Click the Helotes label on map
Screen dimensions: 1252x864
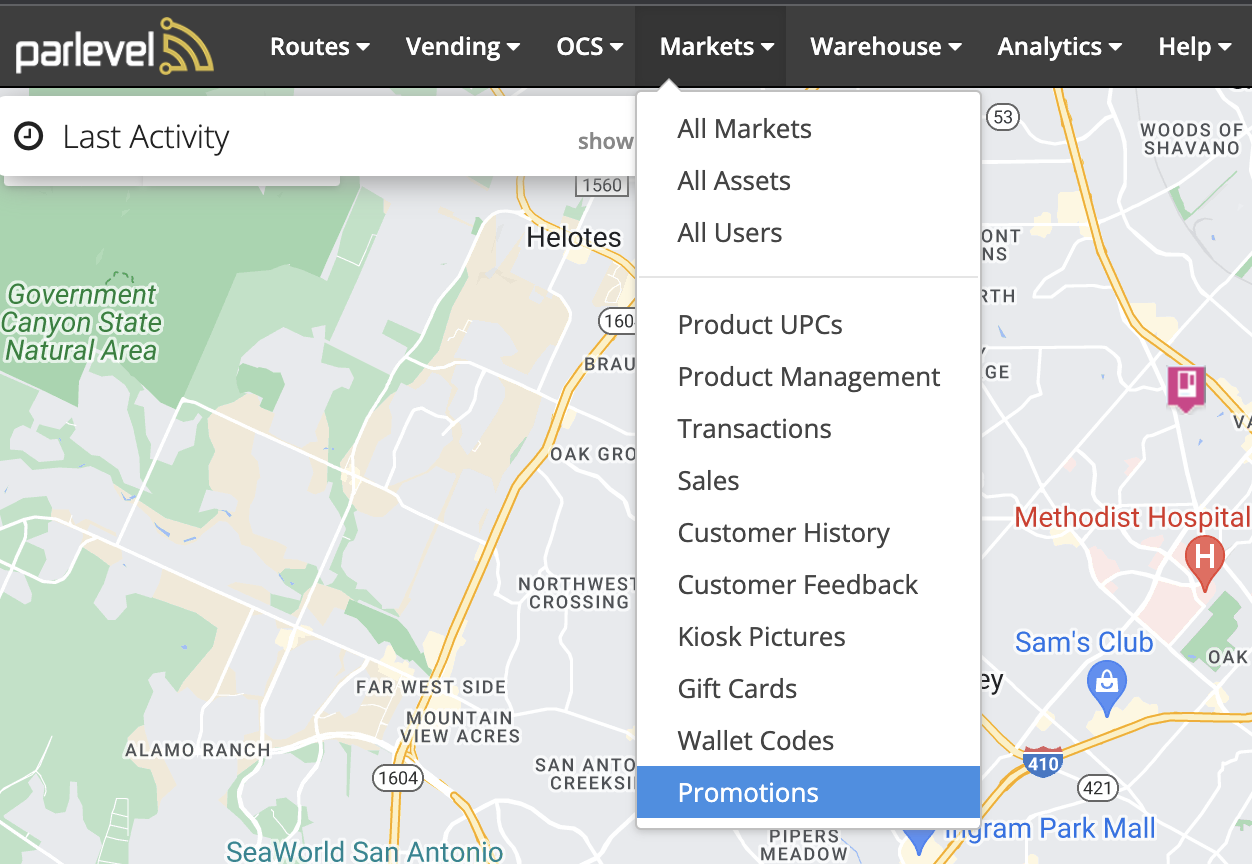(x=574, y=238)
